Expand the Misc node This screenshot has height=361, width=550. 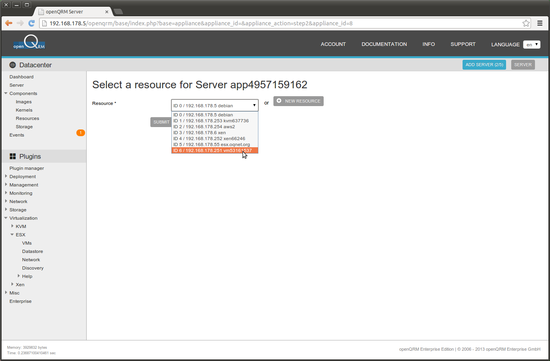pyautogui.click(x=6, y=293)
